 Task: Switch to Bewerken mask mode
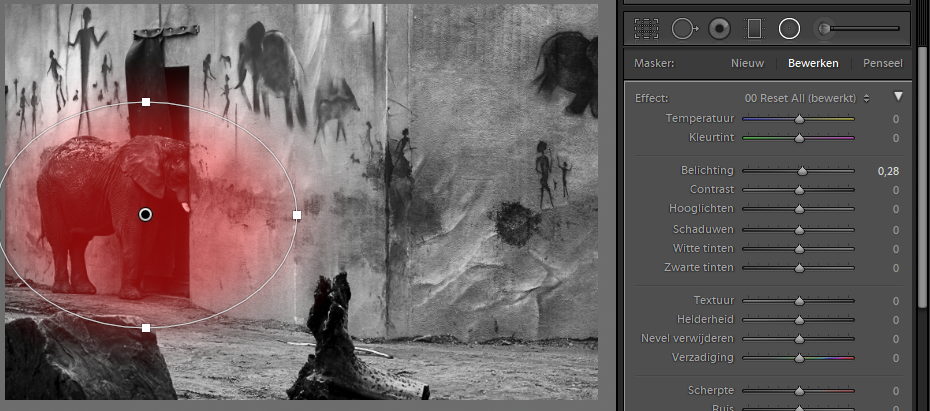[x=812, y=63]
